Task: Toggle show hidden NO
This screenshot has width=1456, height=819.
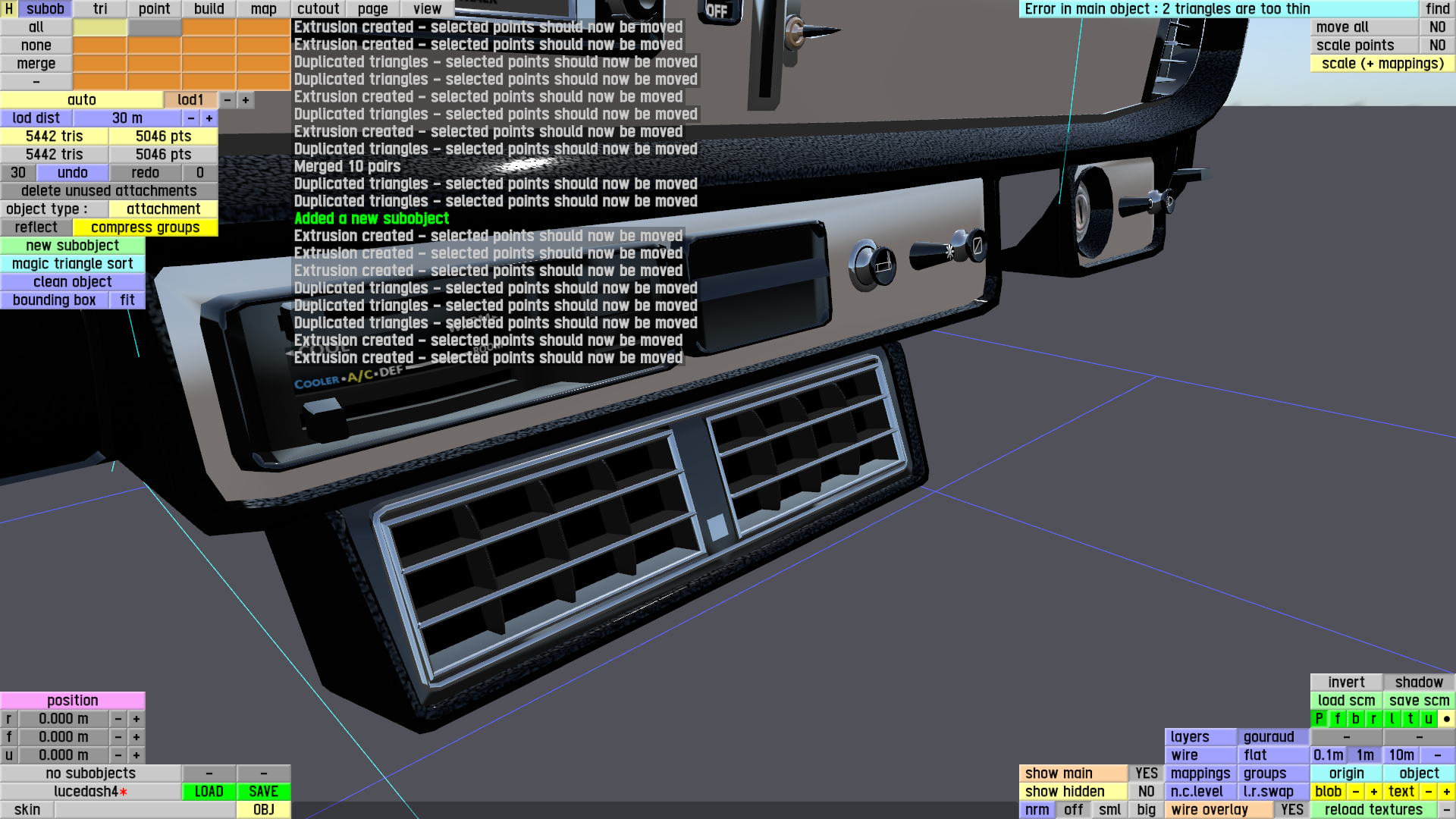Action: point(1146,791)
